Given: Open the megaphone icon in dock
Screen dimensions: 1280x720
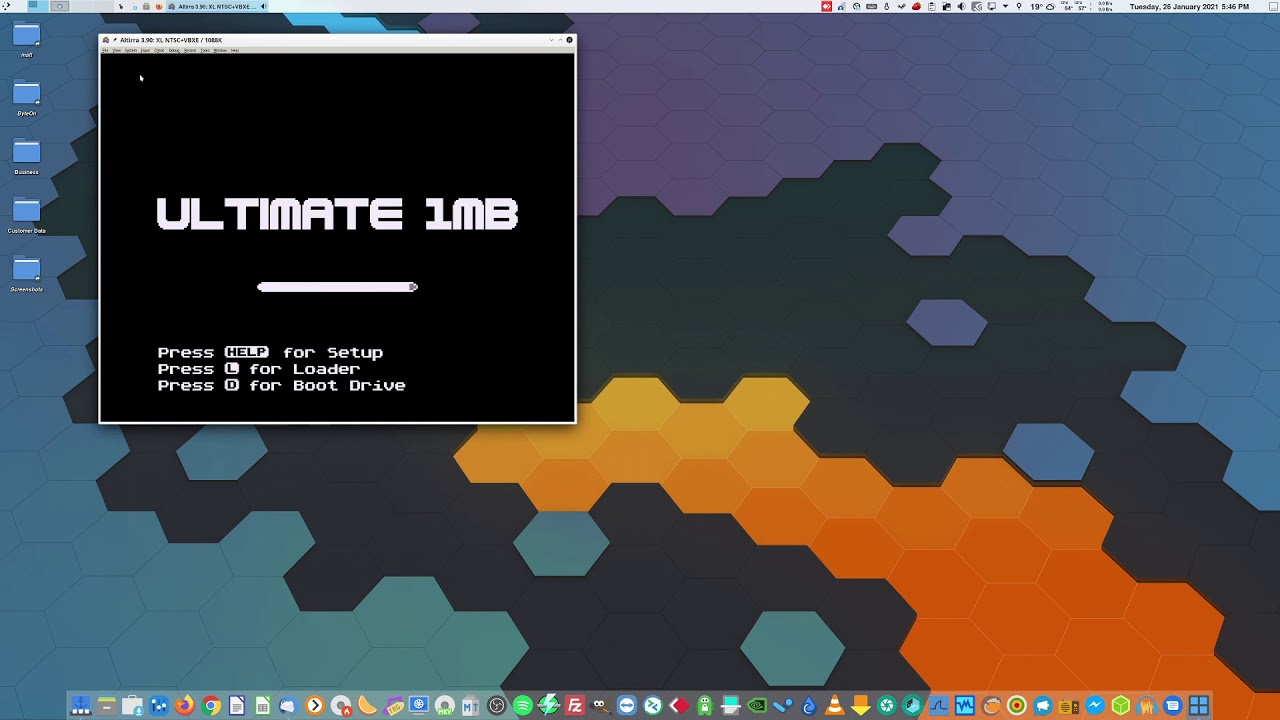Looking at the screenshot, I should tap(1042, 706).
